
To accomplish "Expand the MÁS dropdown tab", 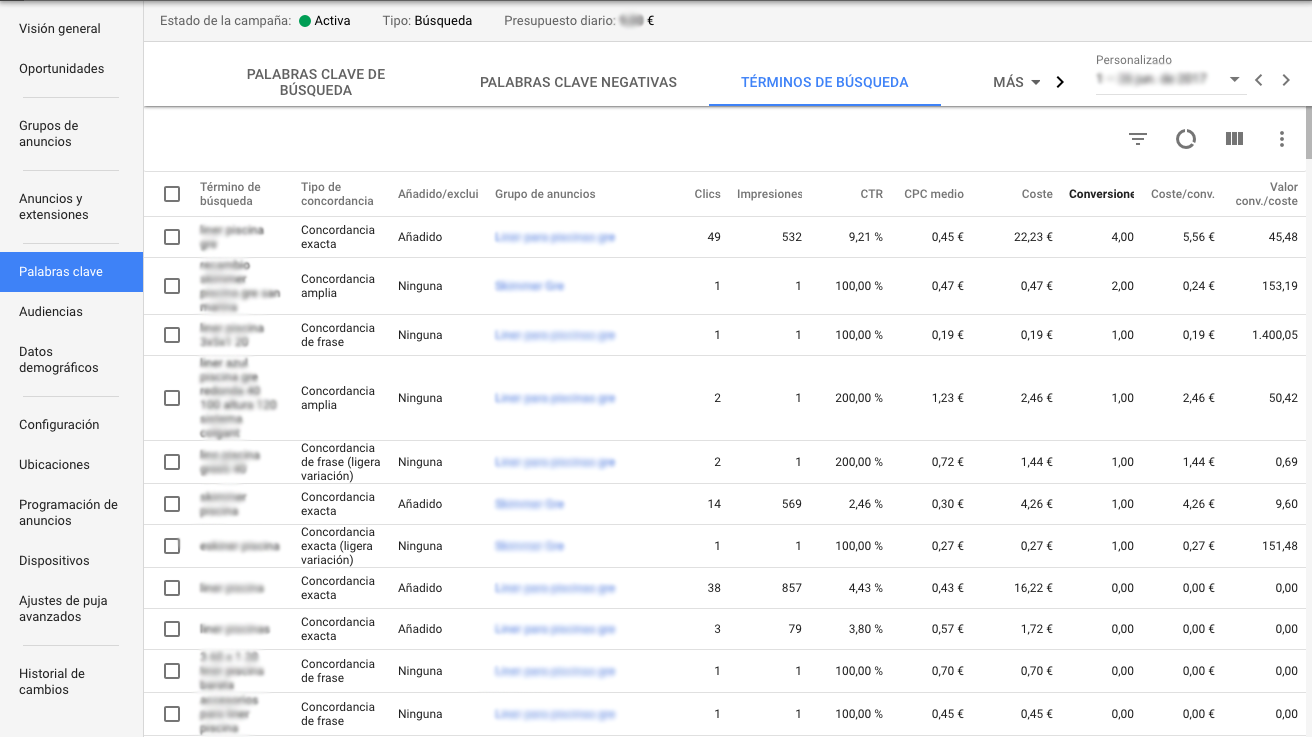I will [x=1016, y=82].
